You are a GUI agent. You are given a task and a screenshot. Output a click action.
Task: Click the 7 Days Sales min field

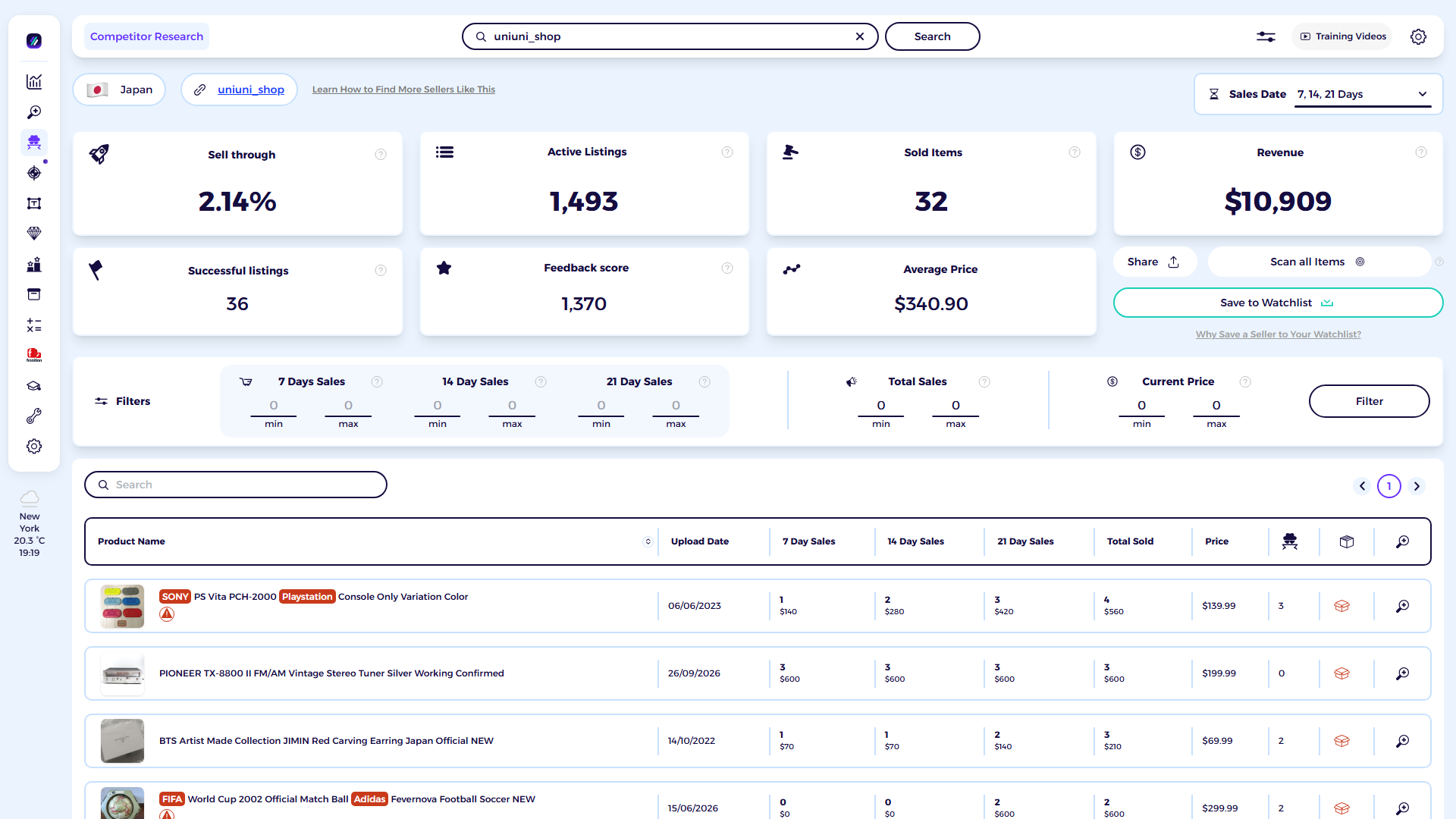tap(274, 406)
